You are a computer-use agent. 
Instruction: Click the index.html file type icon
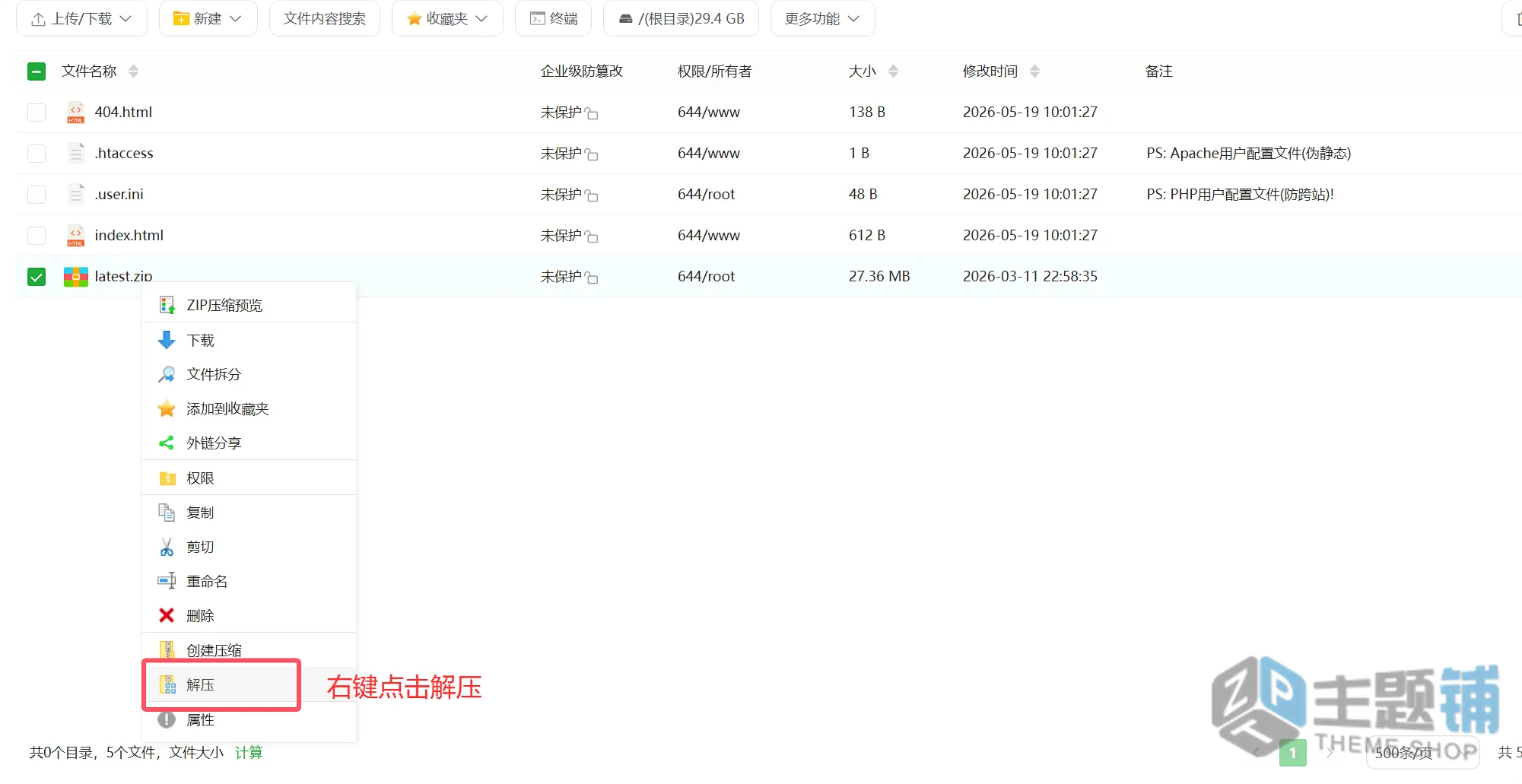76,235
